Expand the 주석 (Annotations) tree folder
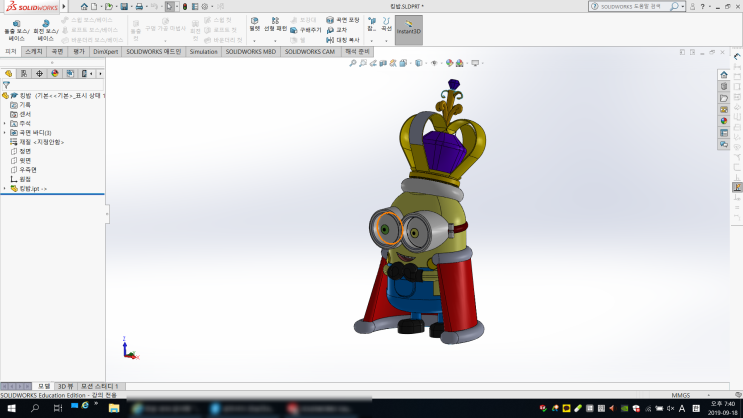This screenshot has width=743, height=418. point(5,123)
